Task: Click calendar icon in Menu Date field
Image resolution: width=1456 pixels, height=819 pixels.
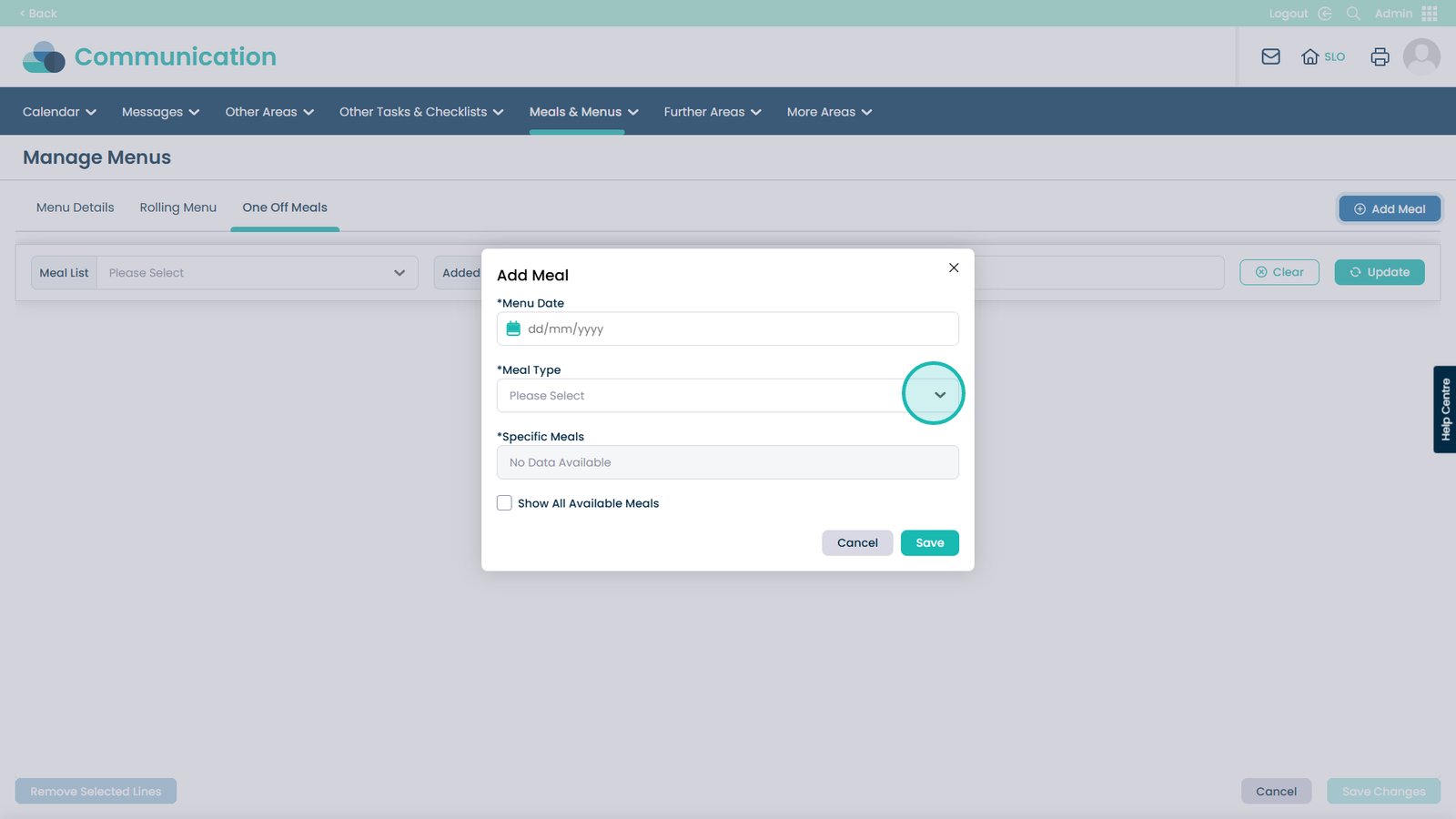Action: (513, 329)
